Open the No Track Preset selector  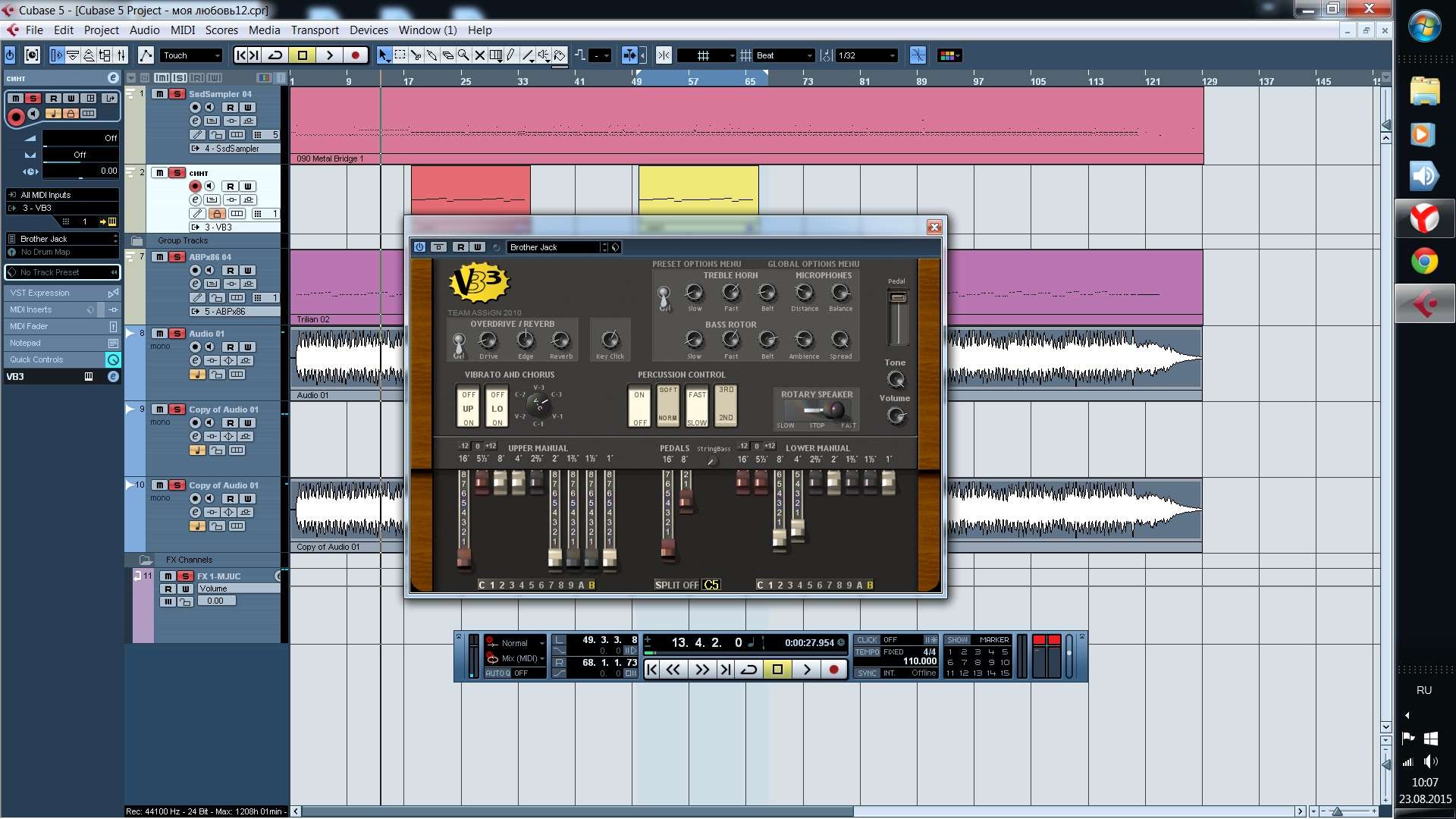pyautogui.click(x=62, y=272)
